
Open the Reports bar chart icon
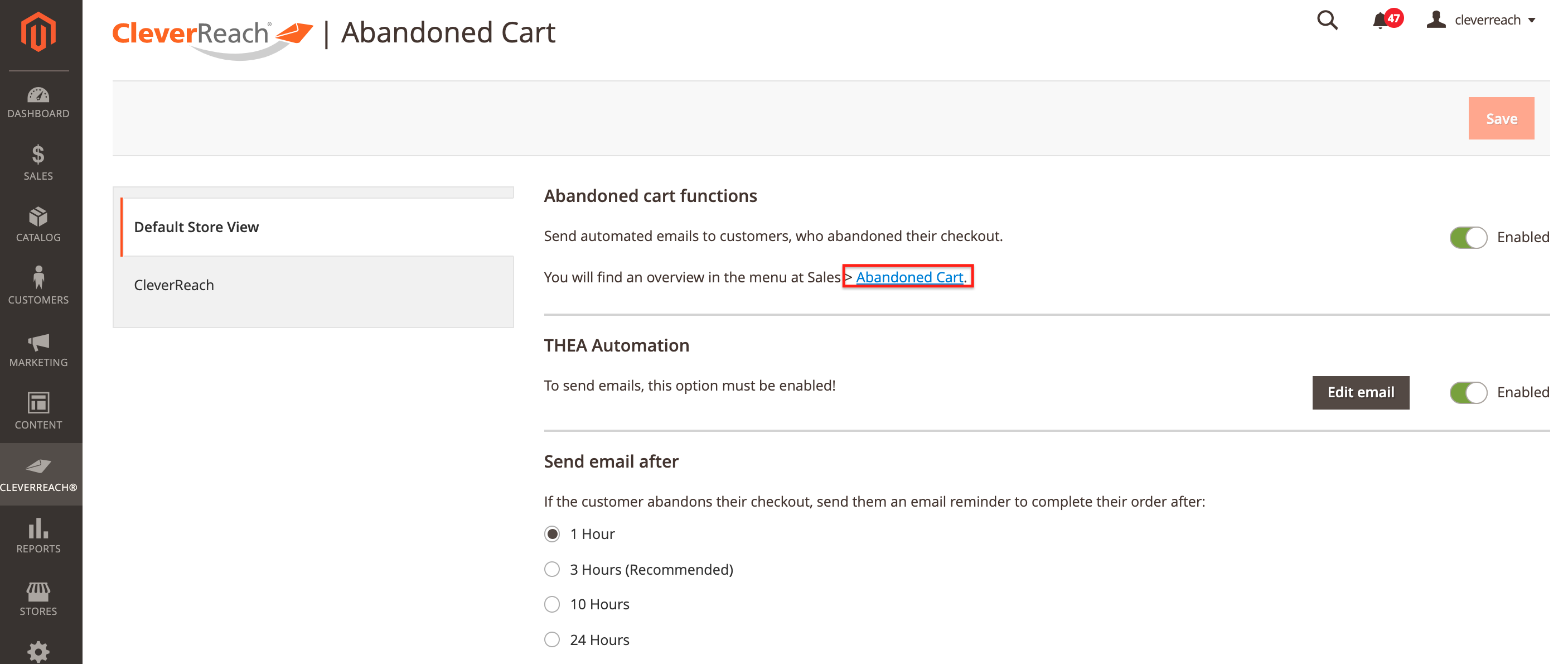pos(38,536)
